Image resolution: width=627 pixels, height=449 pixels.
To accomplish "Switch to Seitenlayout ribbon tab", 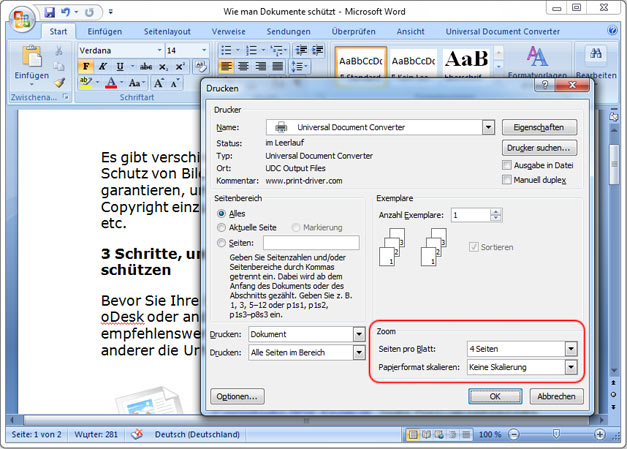I will (167, 32).
